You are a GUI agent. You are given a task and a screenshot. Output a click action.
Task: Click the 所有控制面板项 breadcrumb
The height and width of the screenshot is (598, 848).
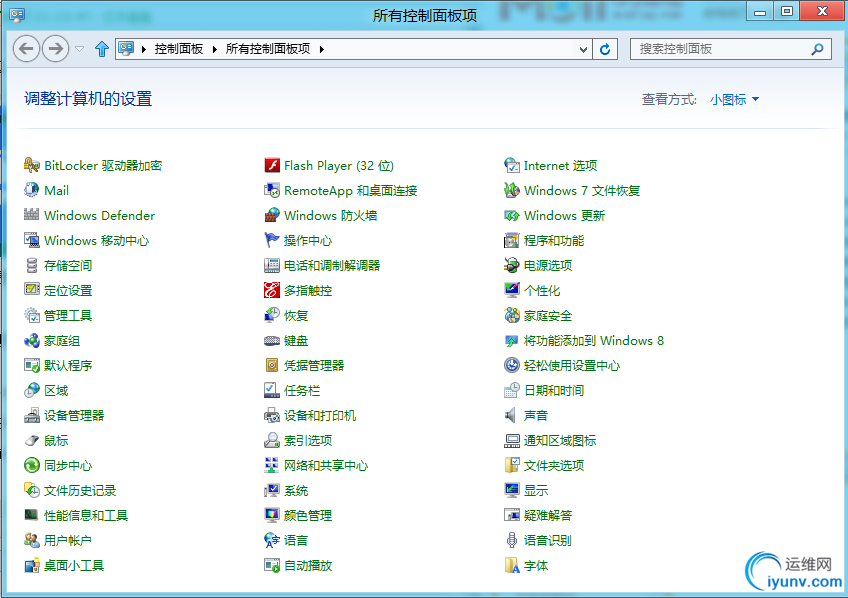pyautogui.click(x=268, y=49)
